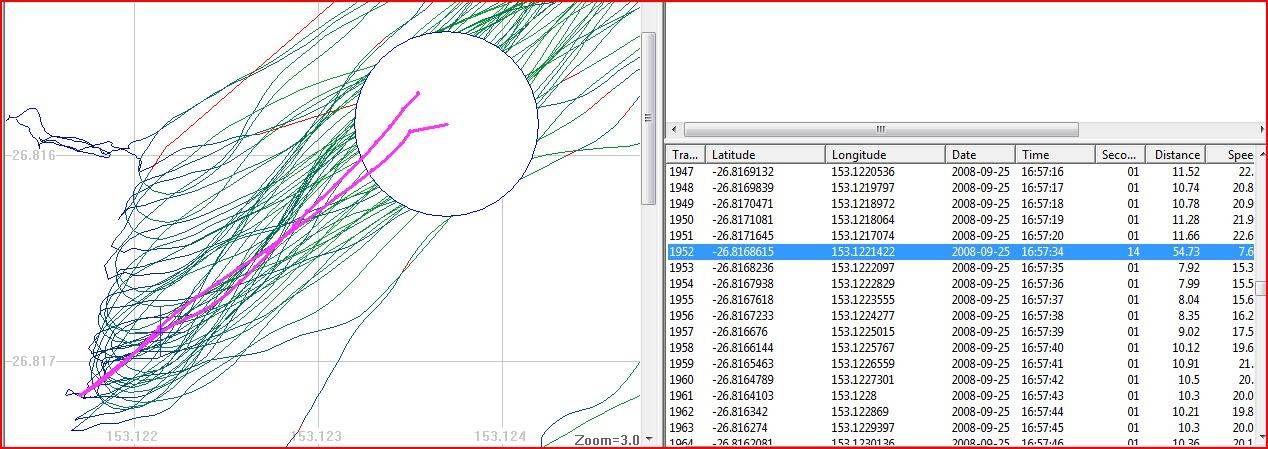1268x449 pixels.
Task: Sort by the Longitude column header
Action: point(885,155)
